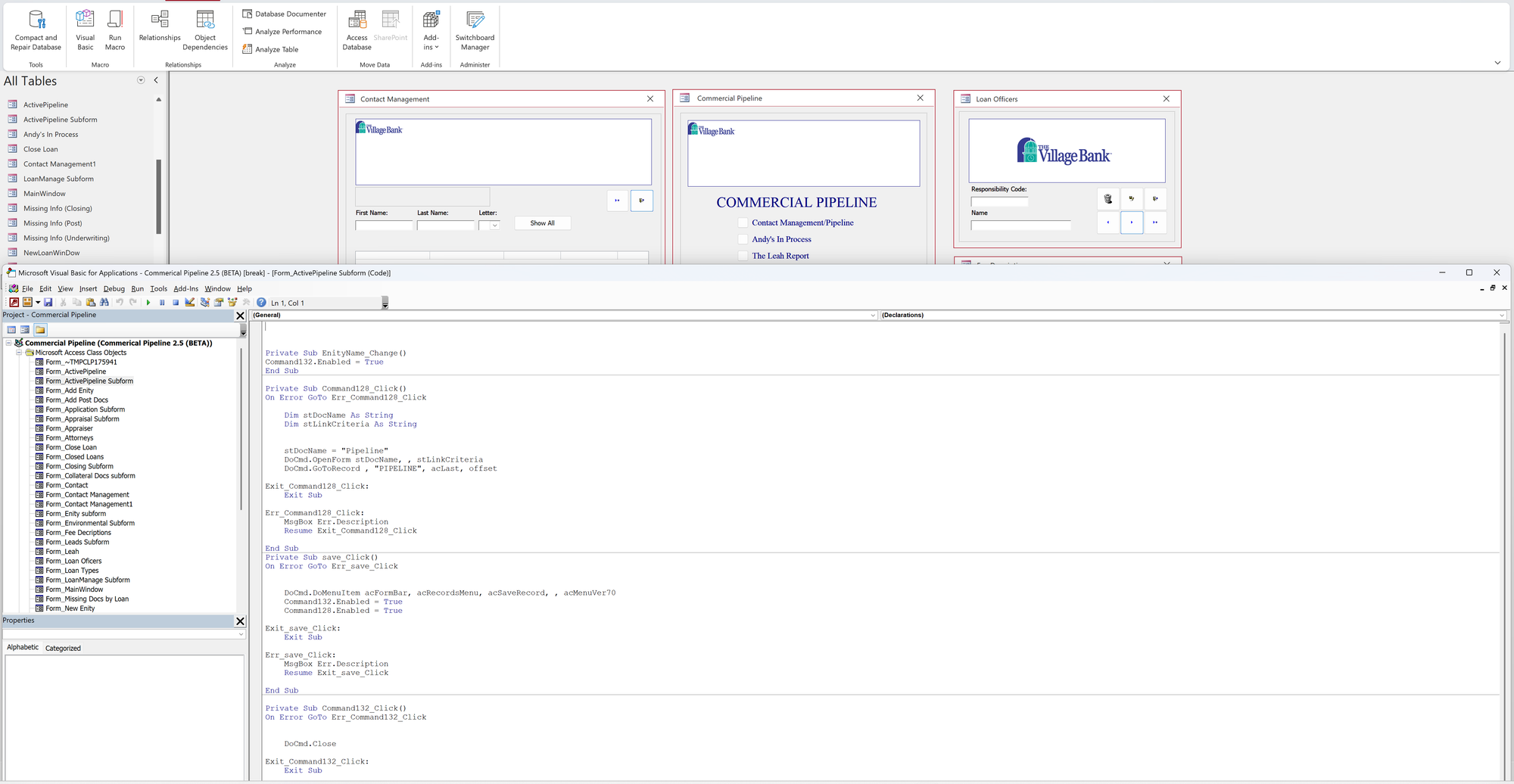Screen dimensions: 1514x784
Task: Click the Contact Management/Pipeline checkbox button
Action: (x=743, y=222)
